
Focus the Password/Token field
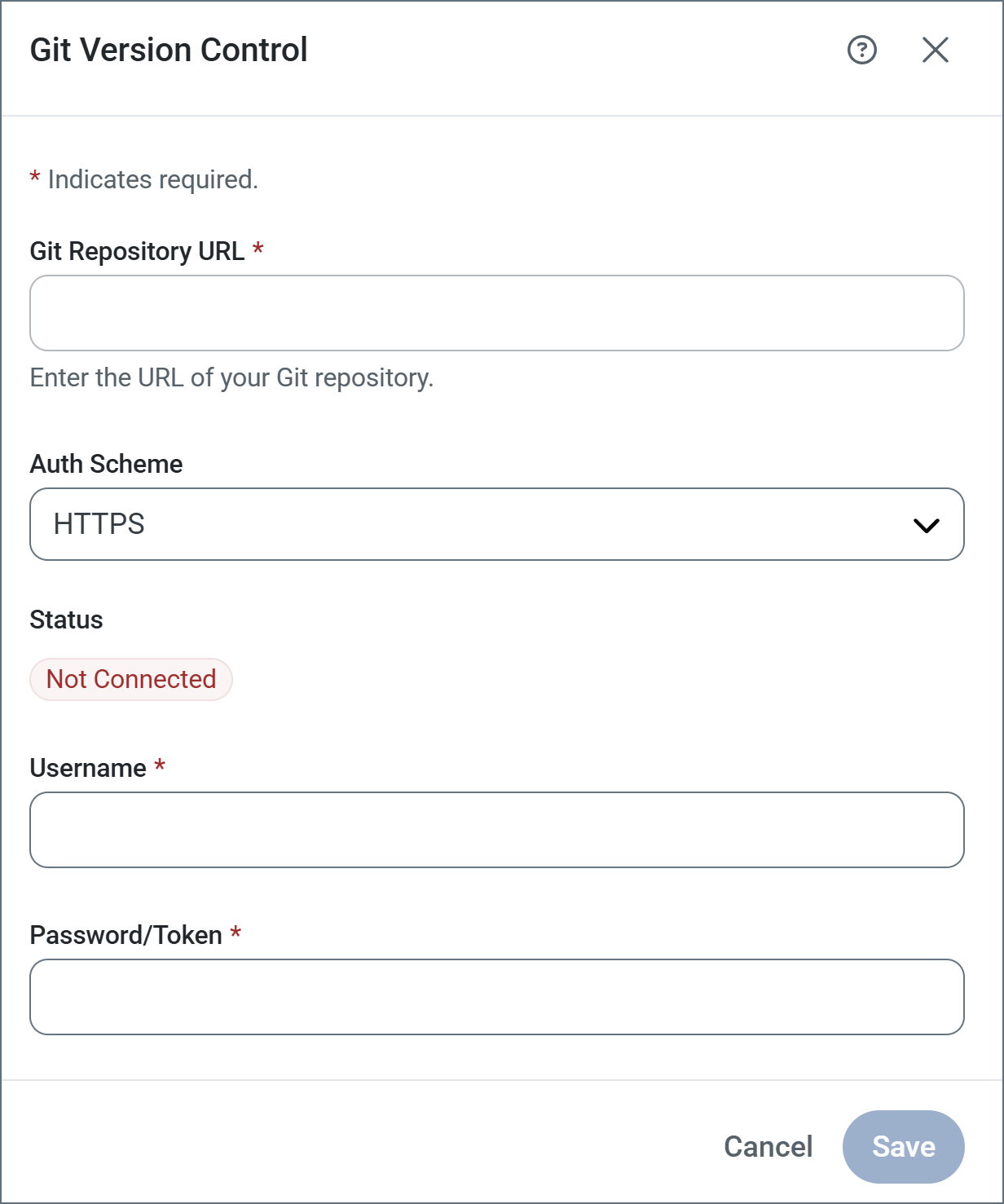[x=496, y=997]
